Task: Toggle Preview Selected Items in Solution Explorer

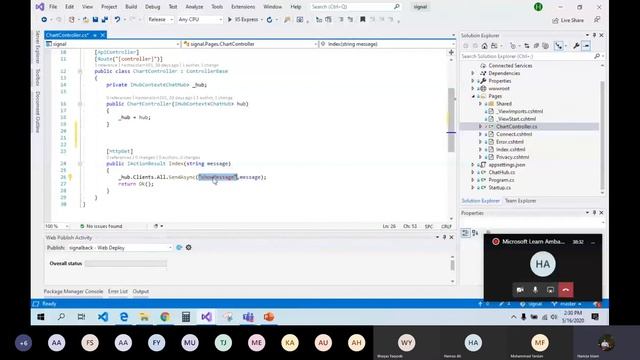Action: pos(586,46)
